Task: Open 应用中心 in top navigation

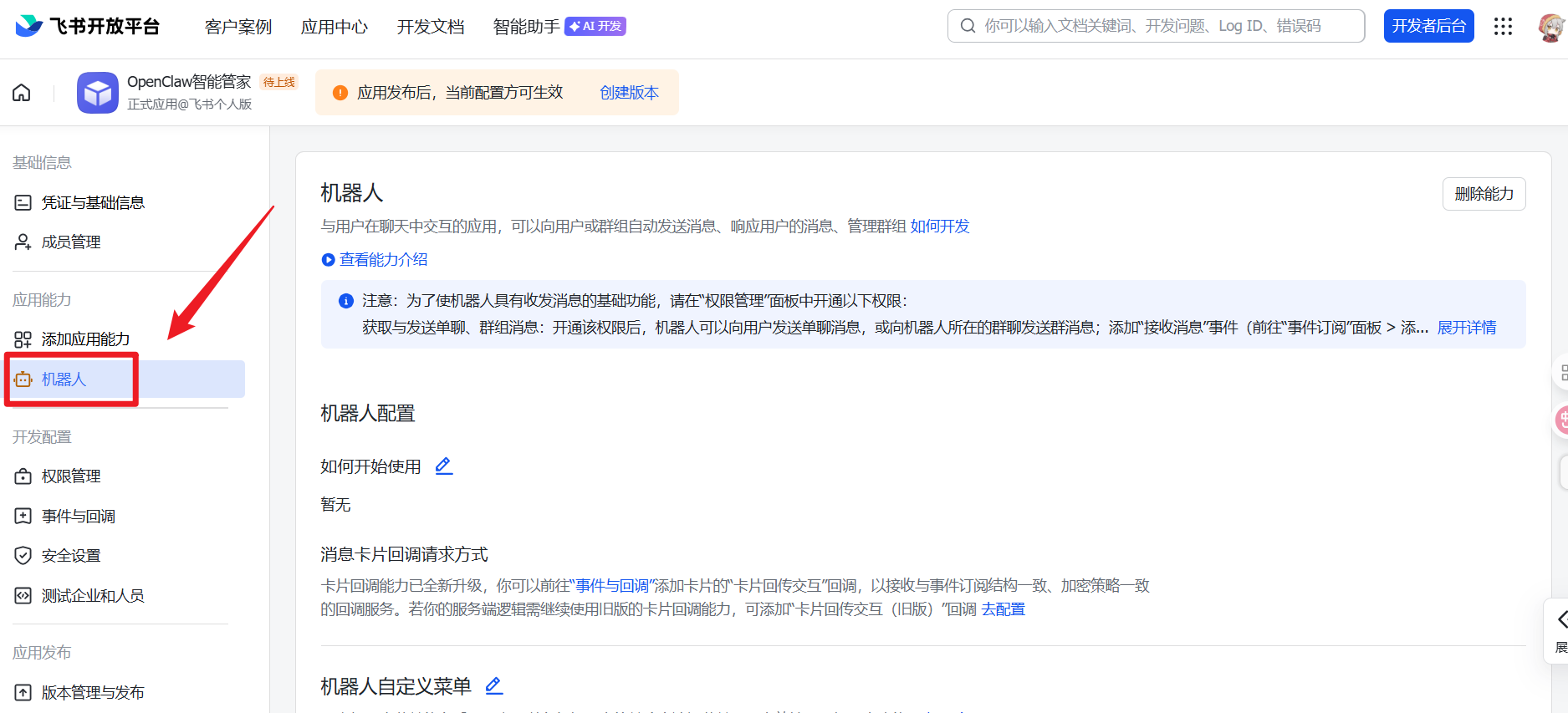Action: pyautogui.click(x=335, y=27)
